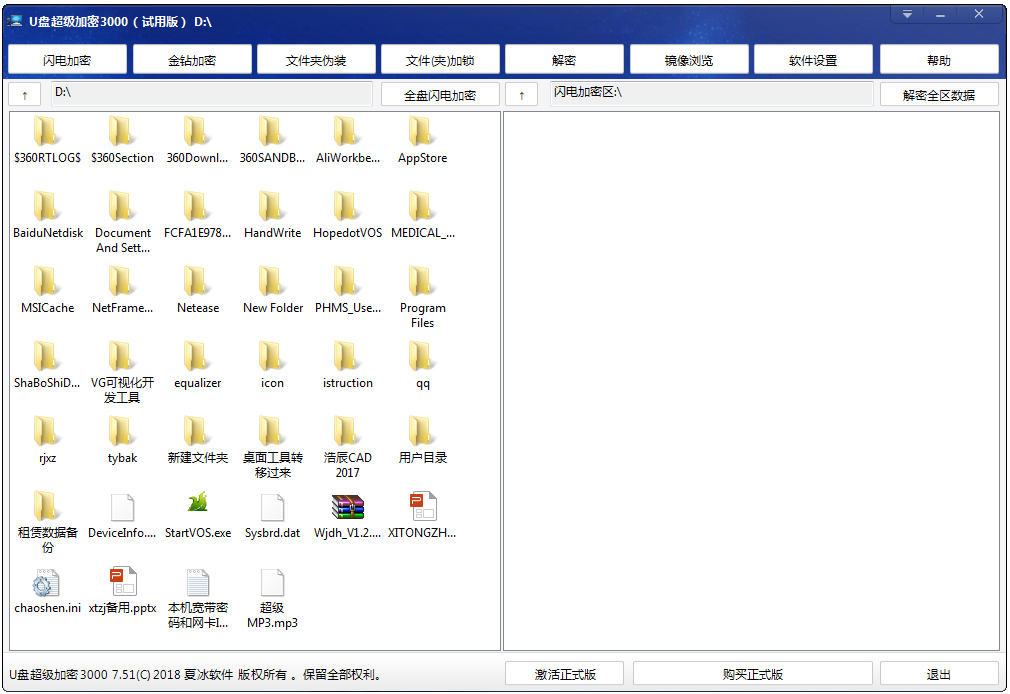Image resolution: width=1010 pixels, height=694 pixels.
Task: Click the 桌面工具转移过来 folder name
Action: pyautogui.click(x=272, y=465)
